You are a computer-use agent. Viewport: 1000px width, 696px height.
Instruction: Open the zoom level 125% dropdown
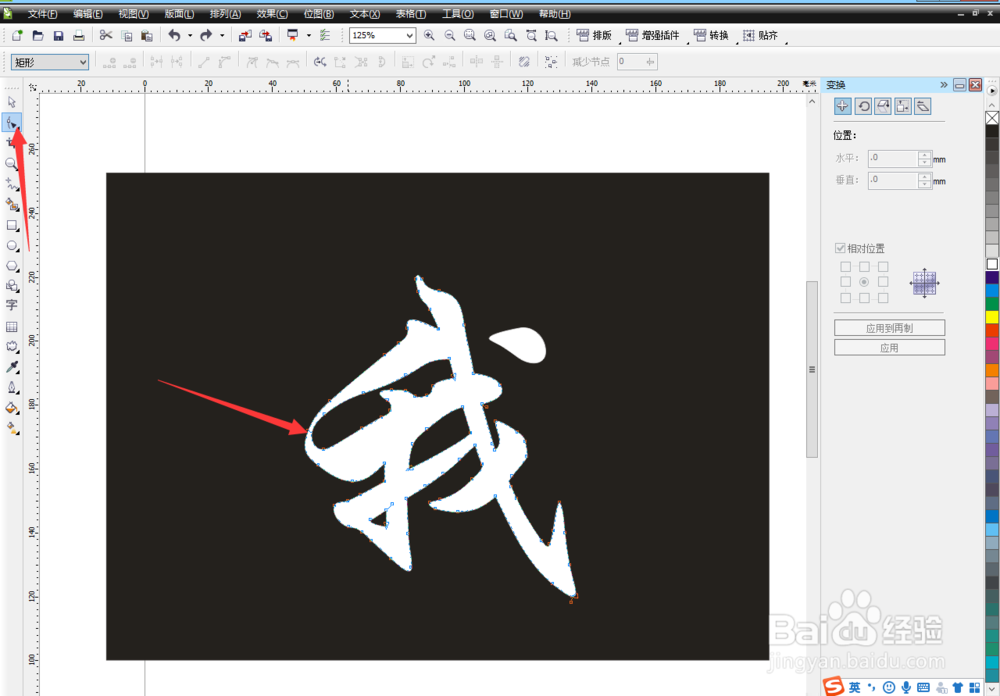[409, 36]
